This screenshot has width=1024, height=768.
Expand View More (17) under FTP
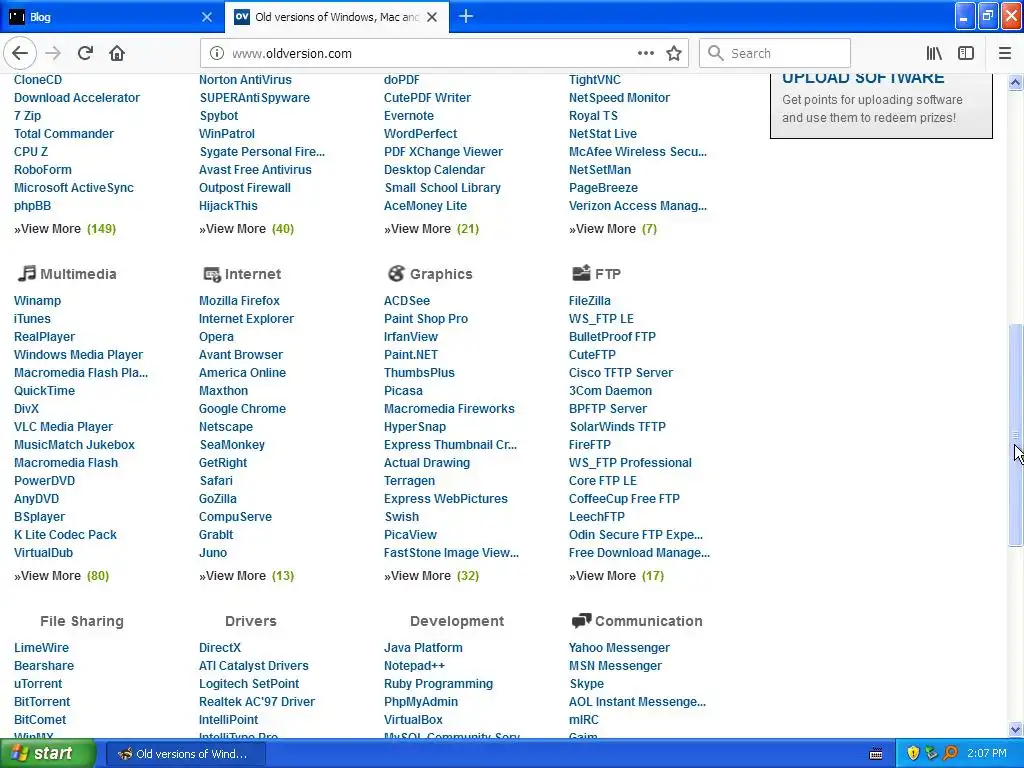[616, 575]
